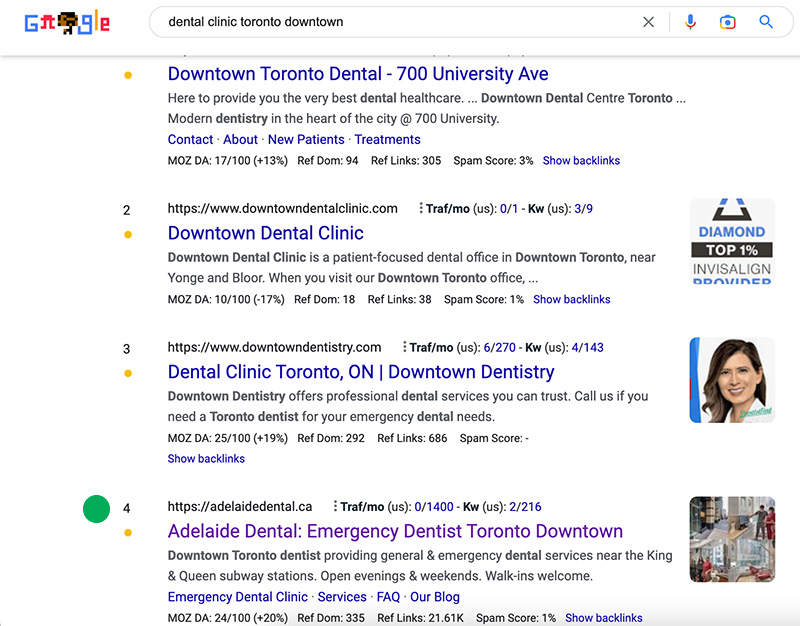Click the text MOZ DA: 10/100 (-17%)

(226, 299)
